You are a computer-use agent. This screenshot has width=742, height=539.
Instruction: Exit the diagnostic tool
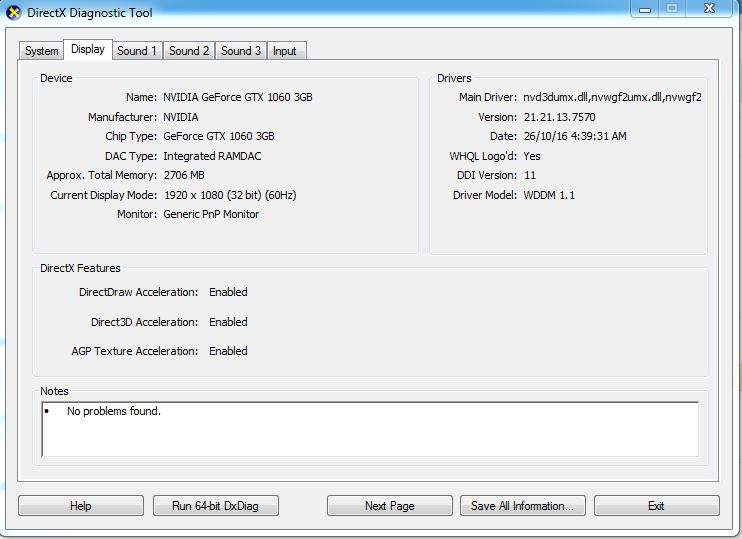[x=656, y=506]
